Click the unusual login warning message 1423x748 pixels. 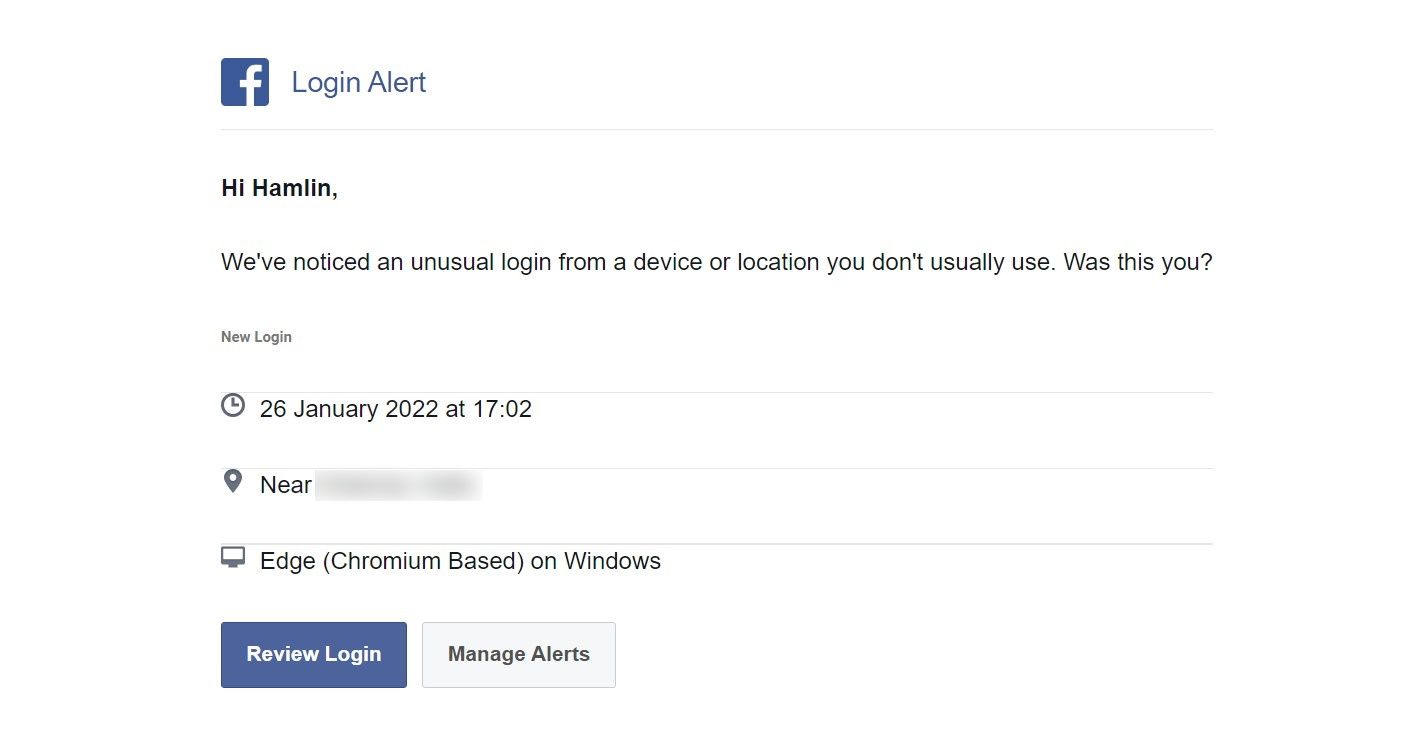716,261
